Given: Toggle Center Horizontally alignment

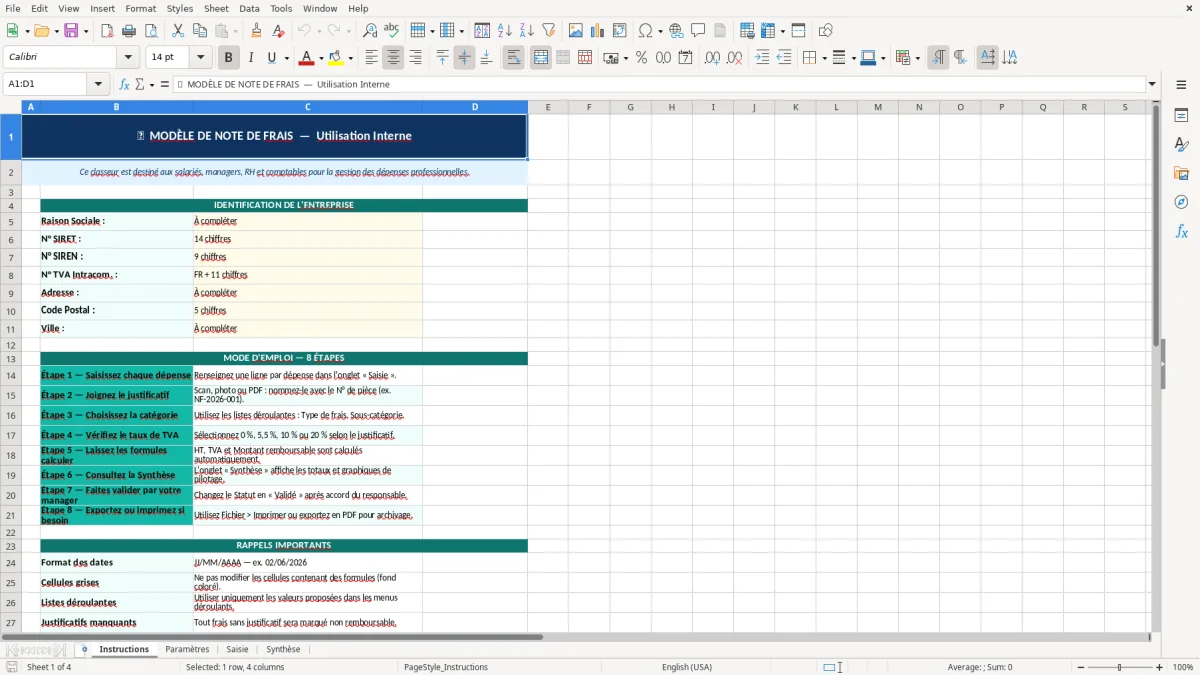Looking at the screenshot, I should tap(393, 58).
